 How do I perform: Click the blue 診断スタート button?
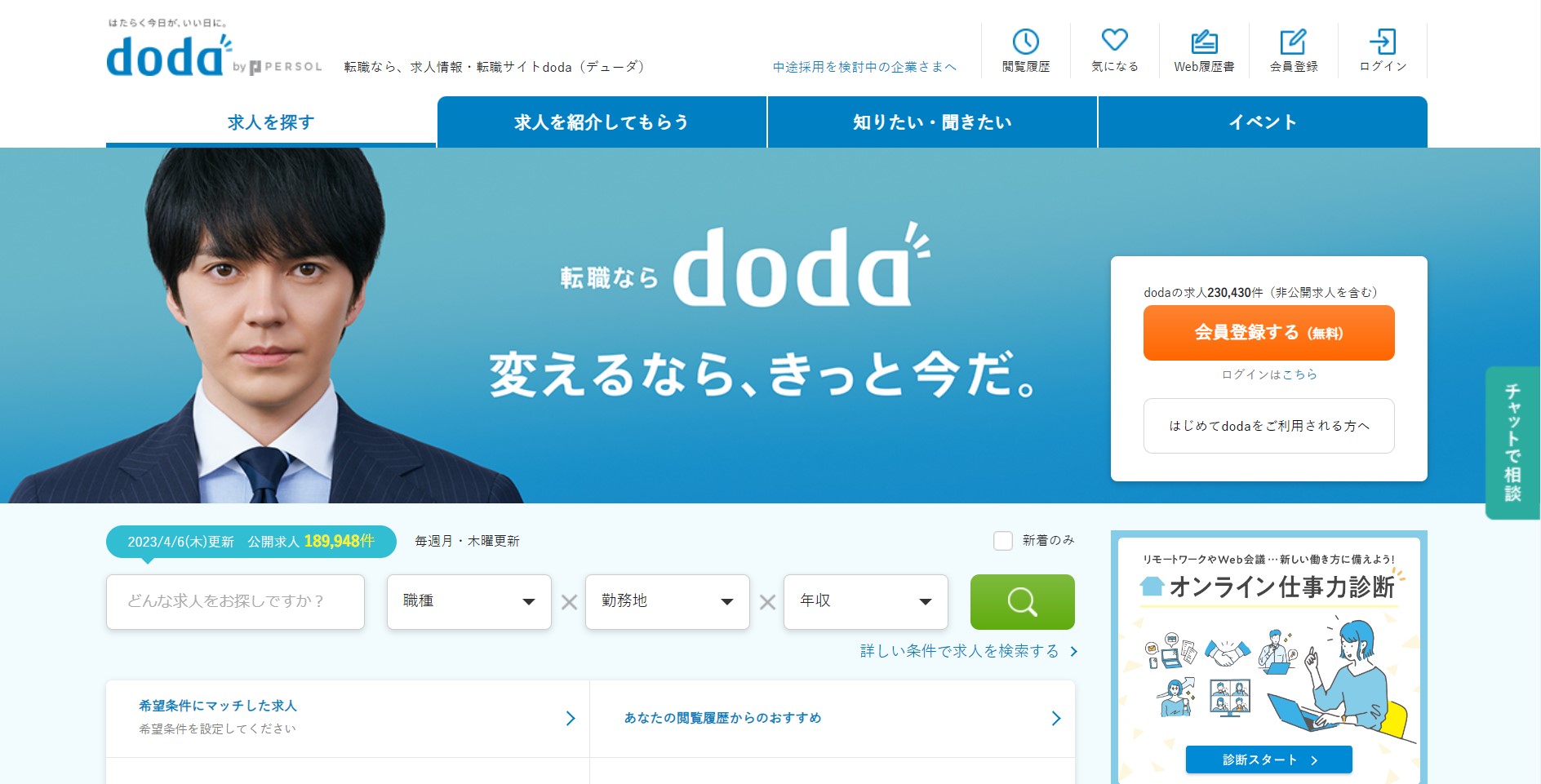(1269, 759)
